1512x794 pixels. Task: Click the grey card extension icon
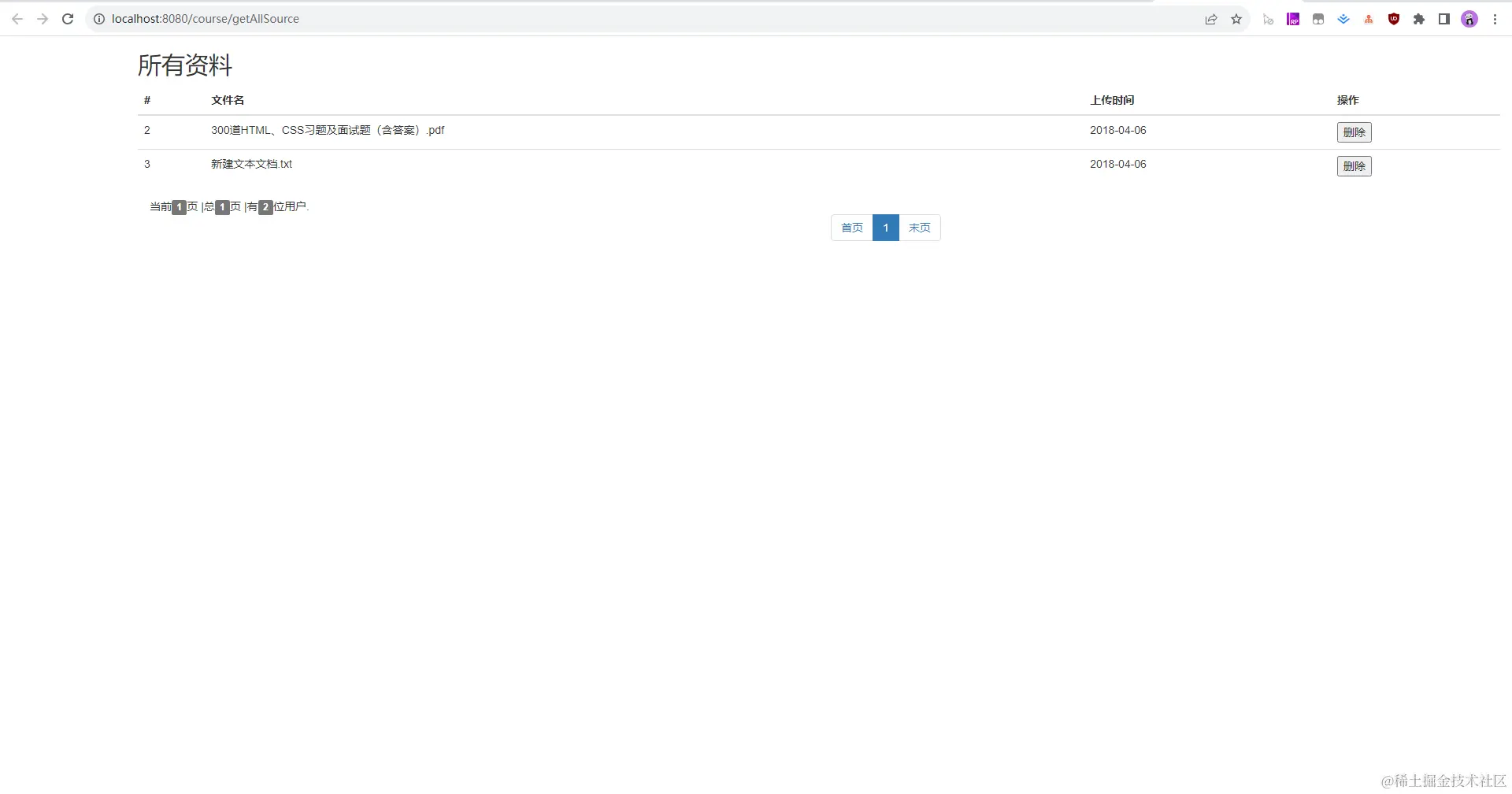(x=1318, y=19)
